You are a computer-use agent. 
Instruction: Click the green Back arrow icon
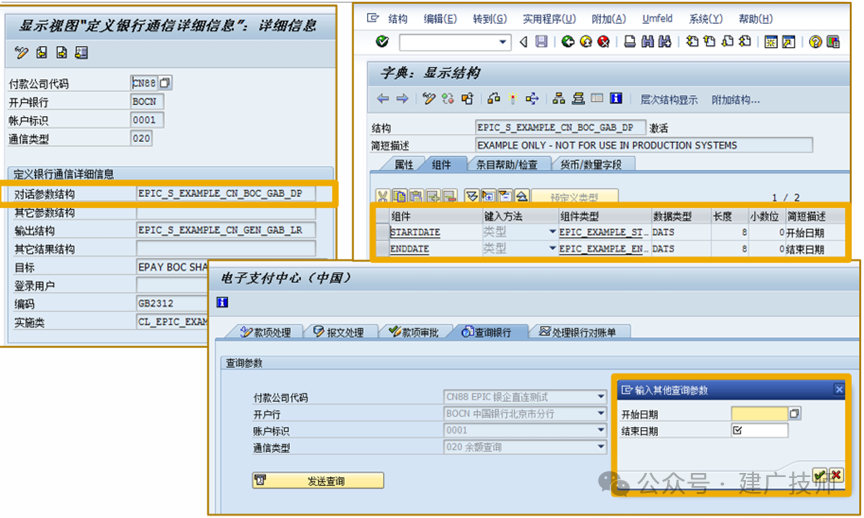pos(568,42)
